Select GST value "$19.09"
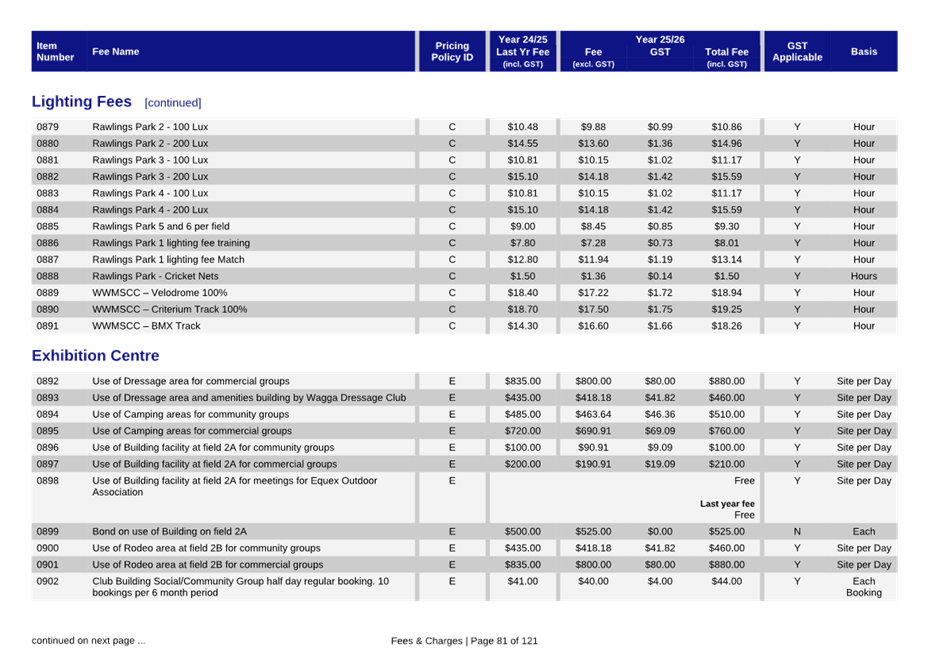The height and width of the screenshot is (656, 928). coord(660,464)
